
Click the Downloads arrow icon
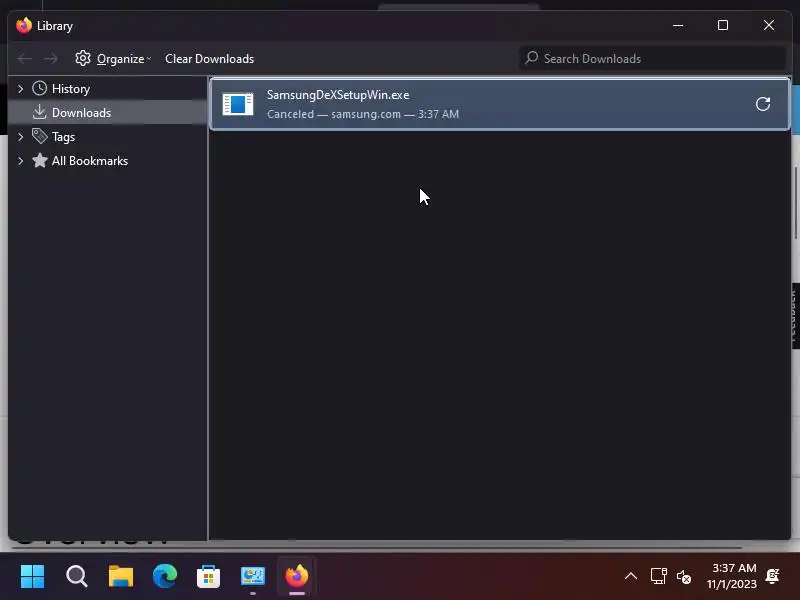[x=39, y=112]
